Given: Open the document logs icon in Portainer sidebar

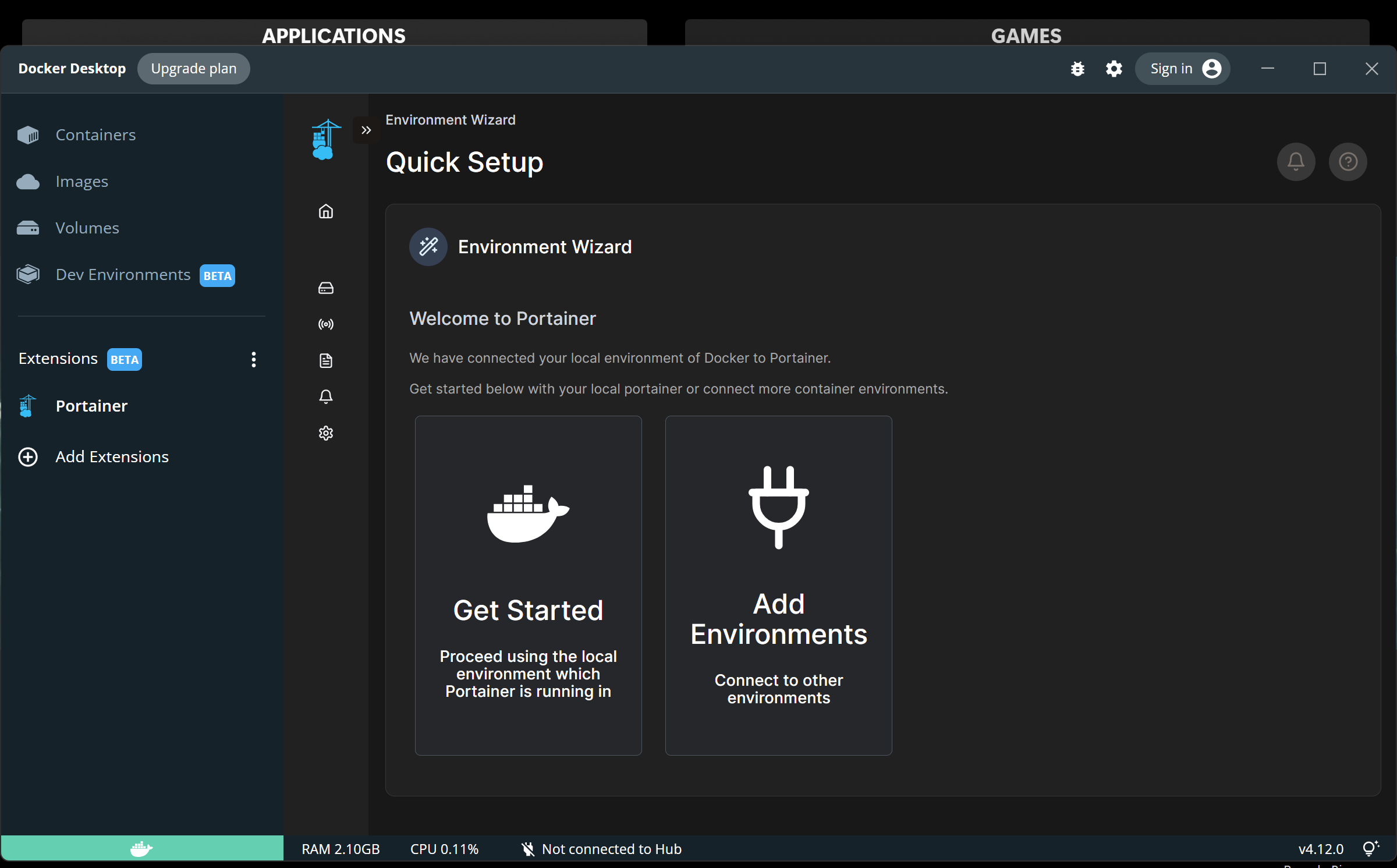Looking at the screenshot, I should pos(326,360).
